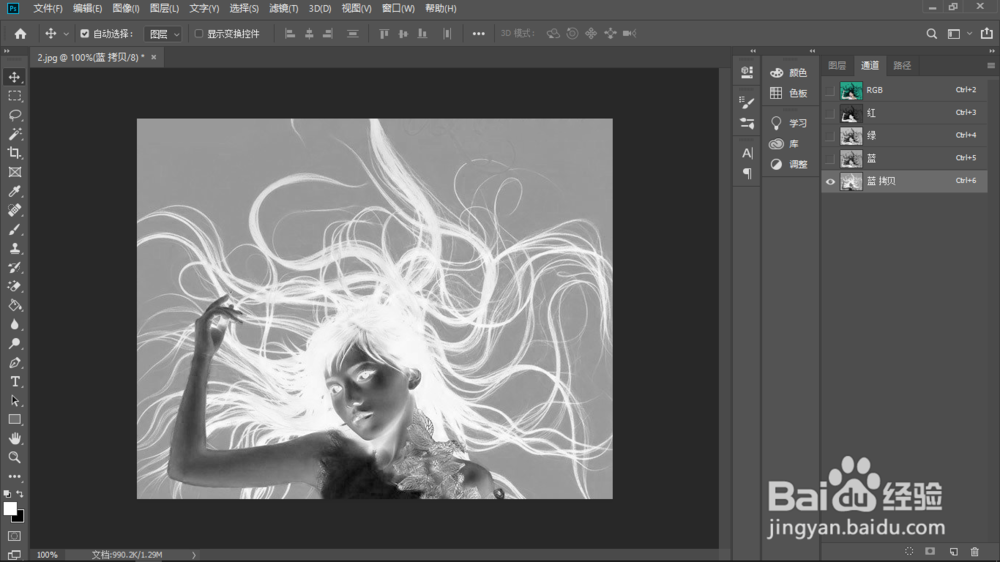Swap foreground and background colors
Viewport: 1000px width, 562px height.
pyautogui.click(x=20, y=494)
